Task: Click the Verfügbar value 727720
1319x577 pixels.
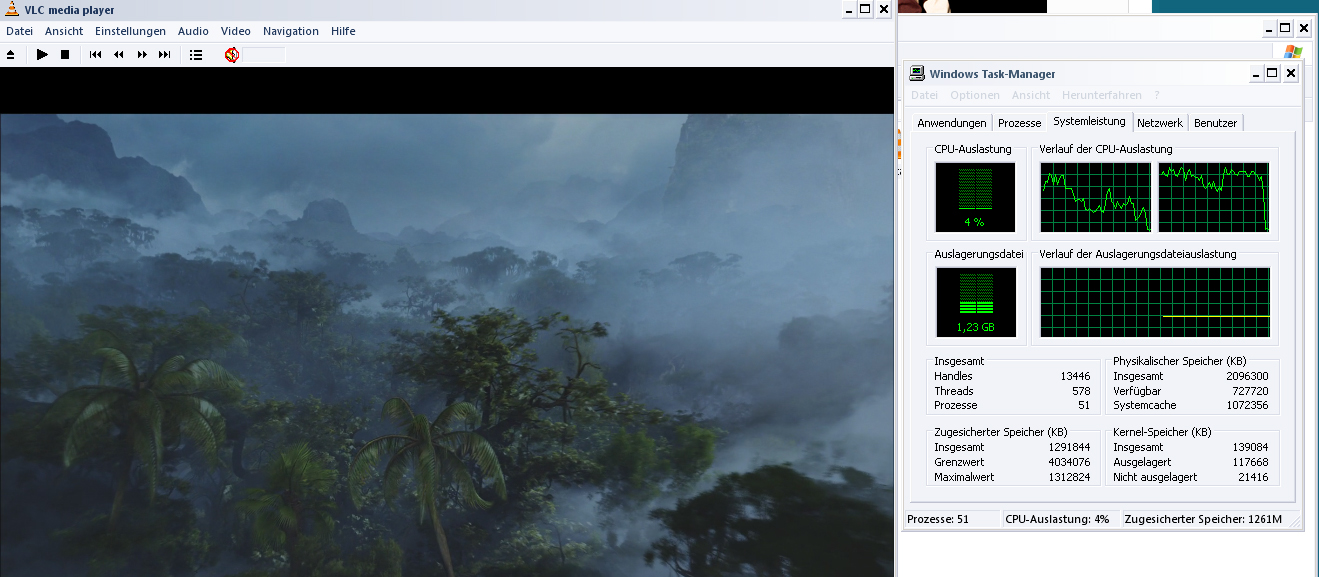Action: click(x=1250, y=391)
